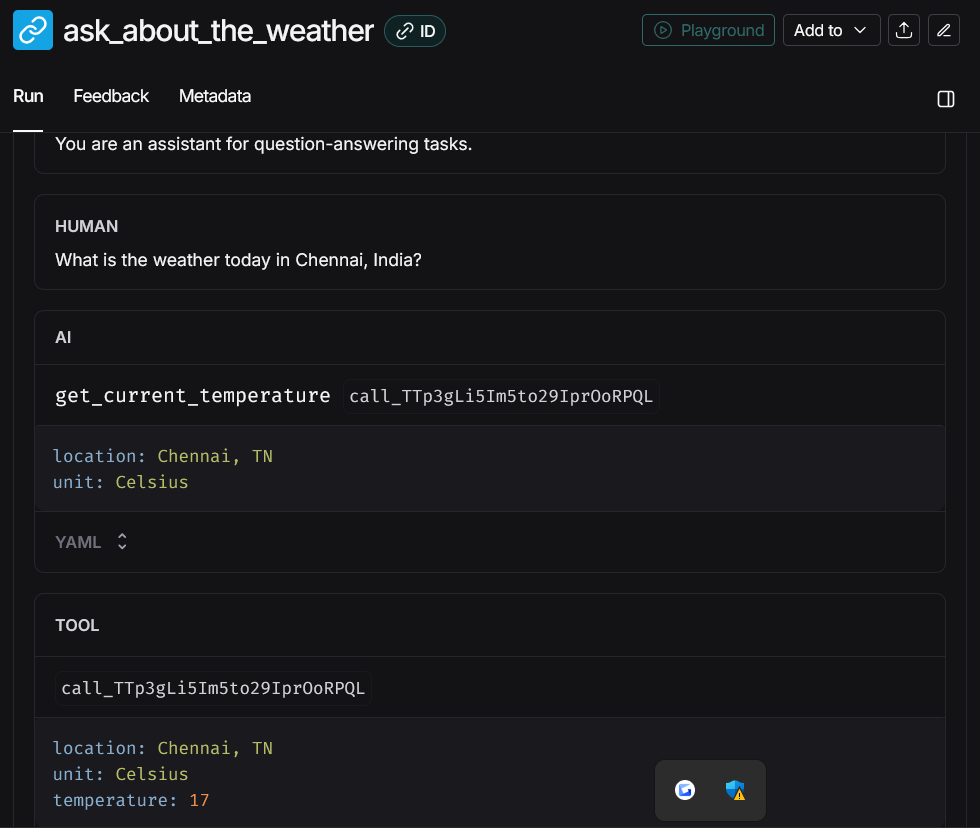Open the run in Playground
The height and width of the screenshot is (828, 980).
pyautogui.click(x=708, y=30)
